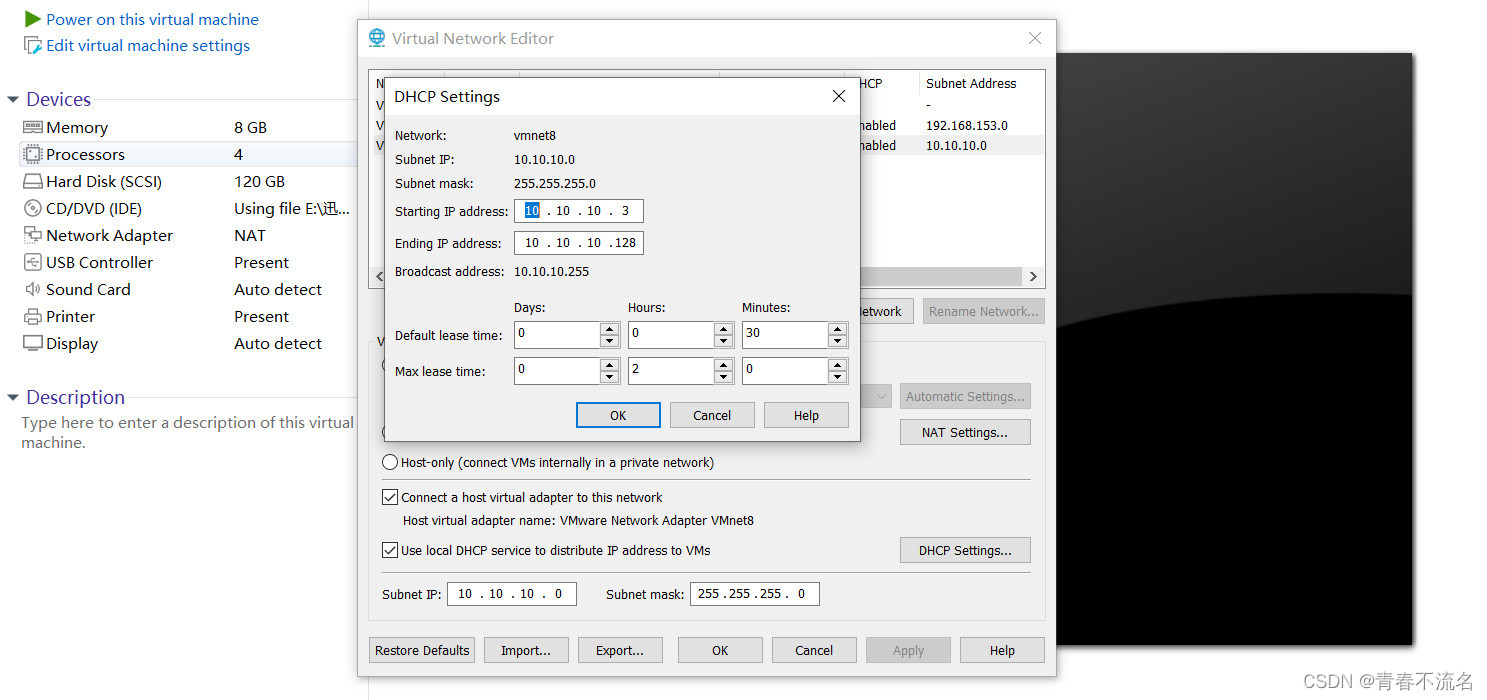This screenshot has height=700, width=1487.
Task: Click the Power on this virtual machine play icon
Action: pos(33,19)
